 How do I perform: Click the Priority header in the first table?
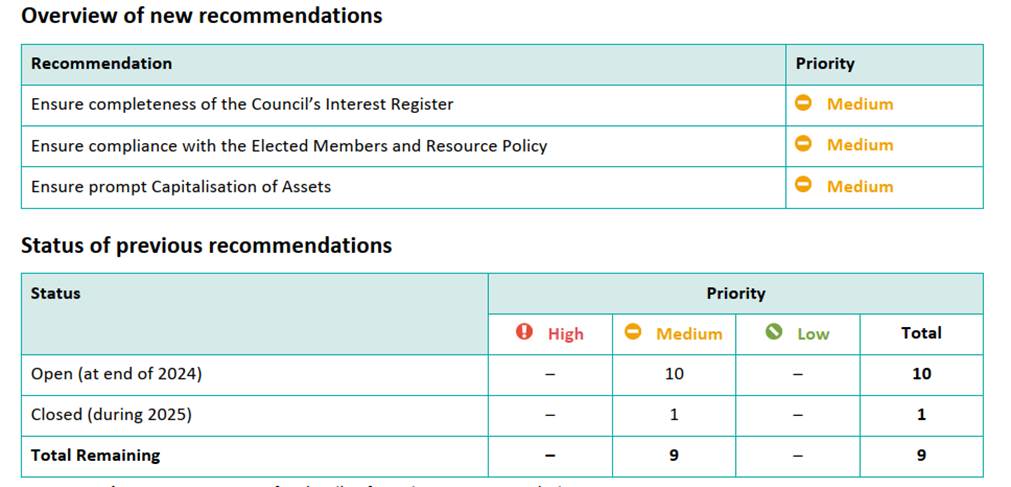(x=825, y=63)
